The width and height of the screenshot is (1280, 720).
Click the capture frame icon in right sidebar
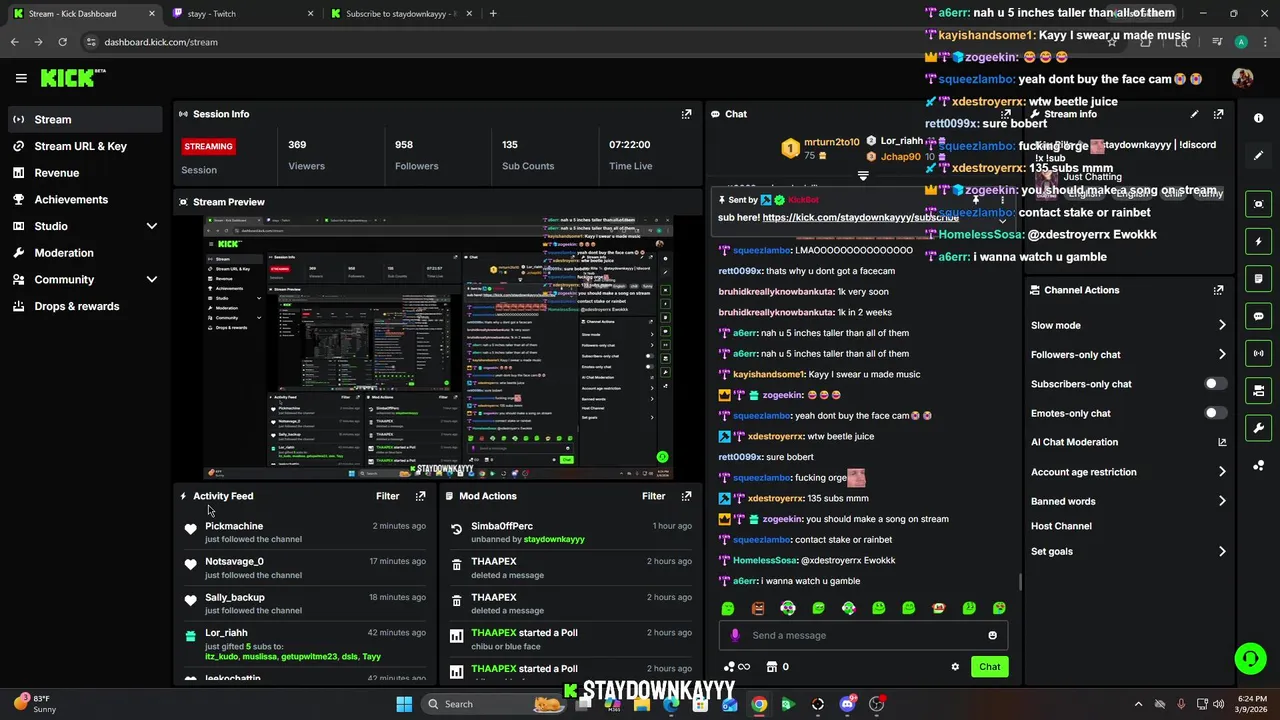pyautogui.click(x=1258, y=204)
